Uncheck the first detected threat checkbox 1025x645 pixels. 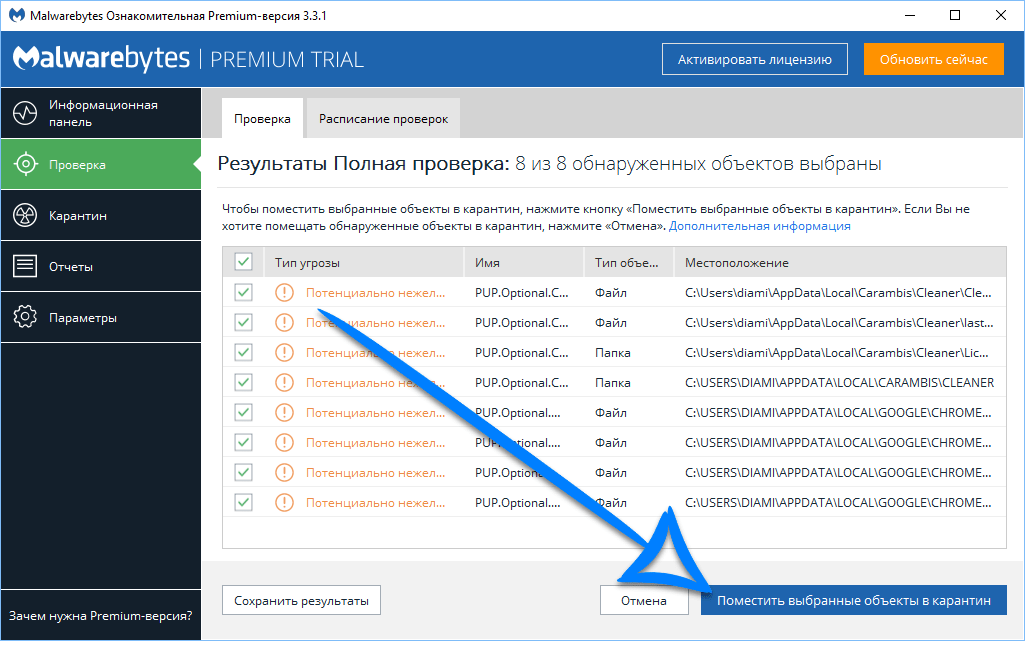coord(243,293)
